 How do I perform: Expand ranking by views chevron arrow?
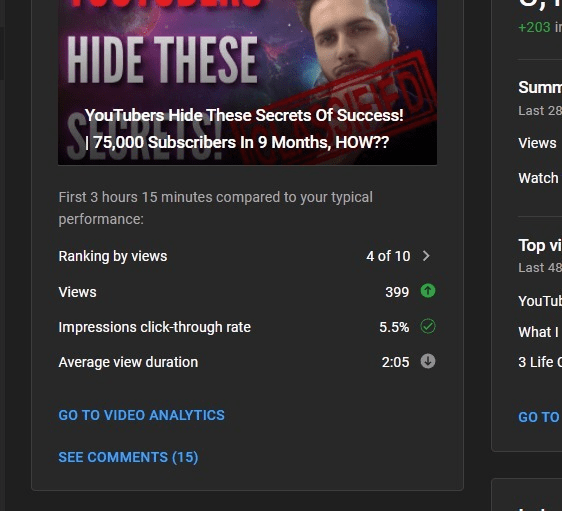tap(426, 256)
